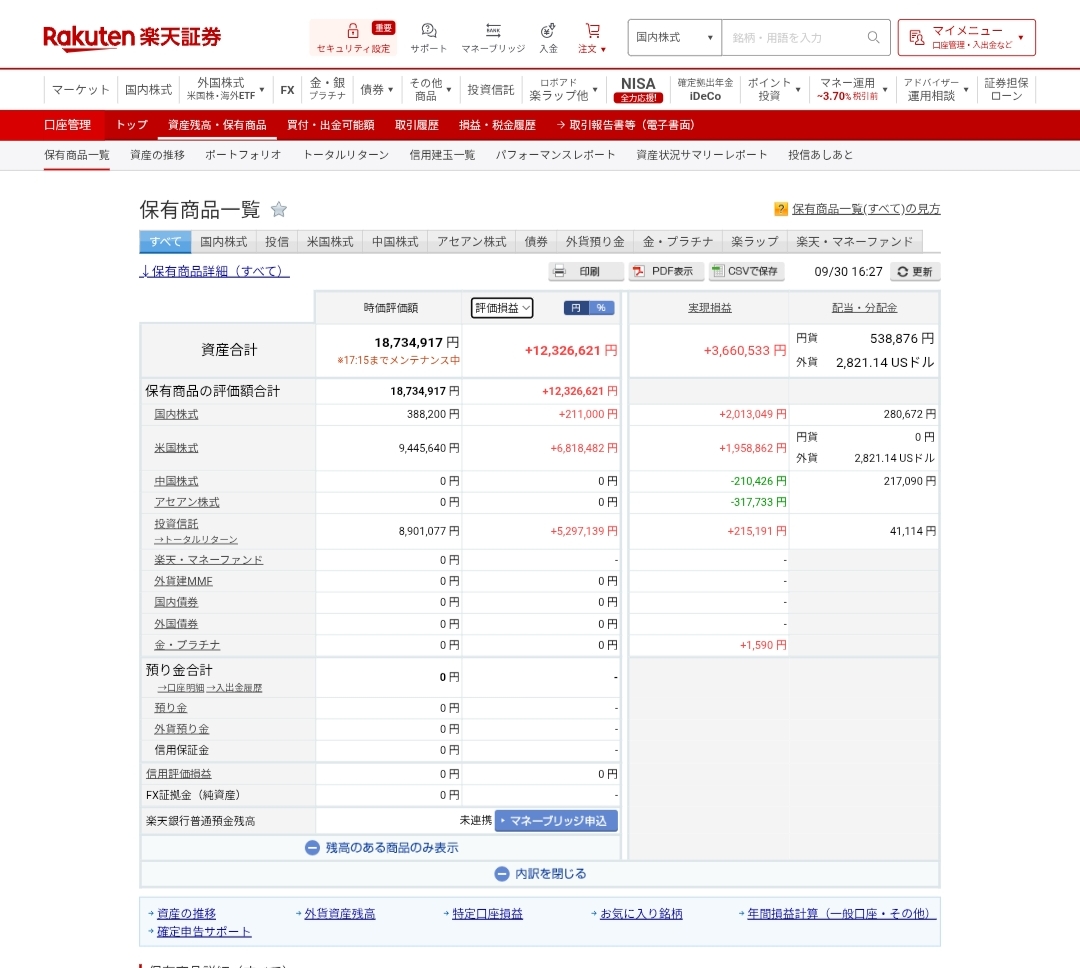Screen dimensions: 1080x968
Task: Switch display to yen (円) toggle
Action: [x=576, y=308]
